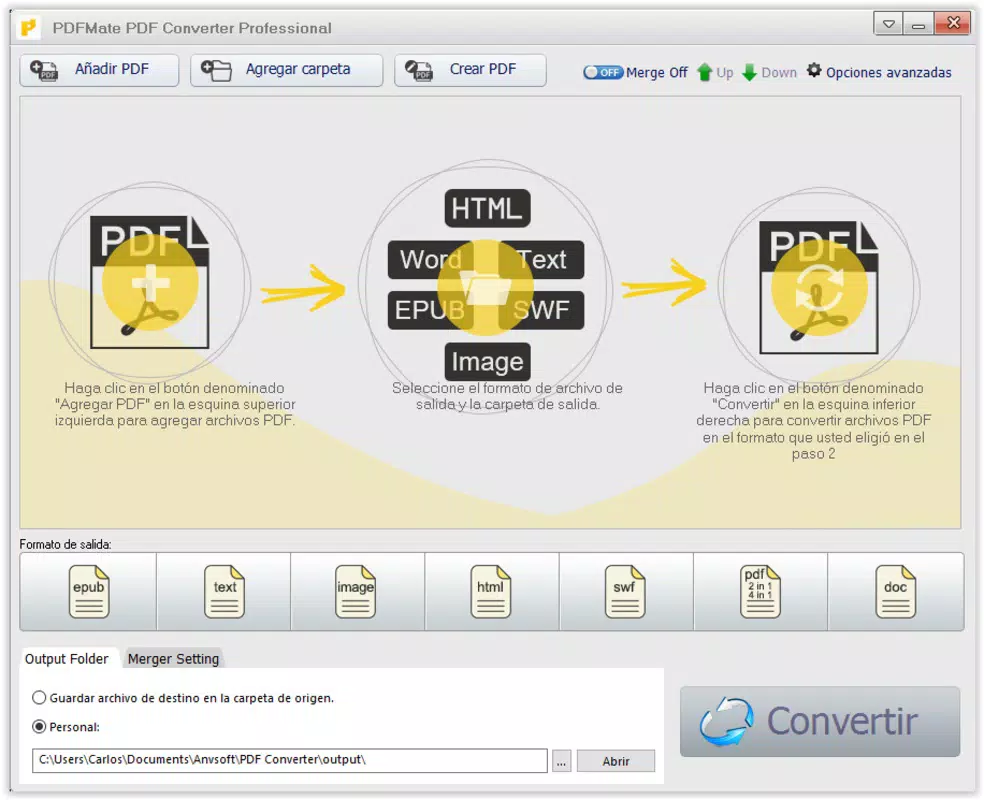Select swf output format
This screenshot has height=800, width=984.
click(x=624, y=591)
